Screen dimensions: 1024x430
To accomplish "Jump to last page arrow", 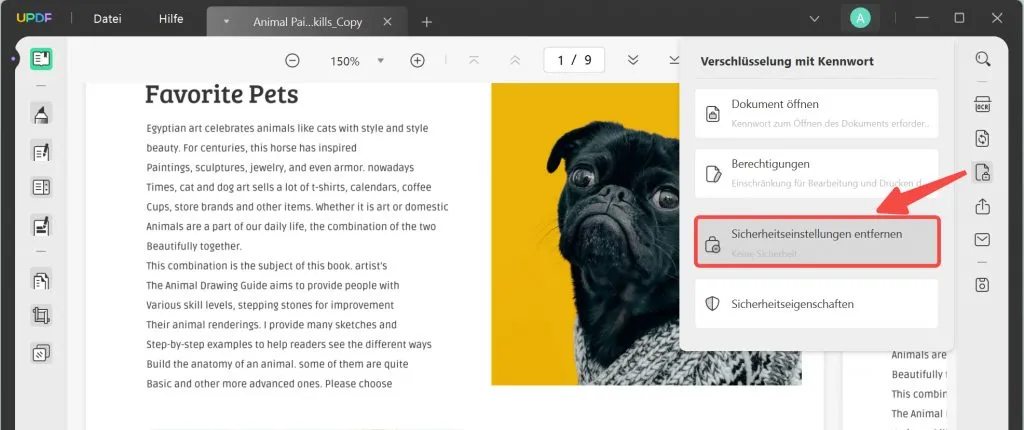I will point(673,60).
